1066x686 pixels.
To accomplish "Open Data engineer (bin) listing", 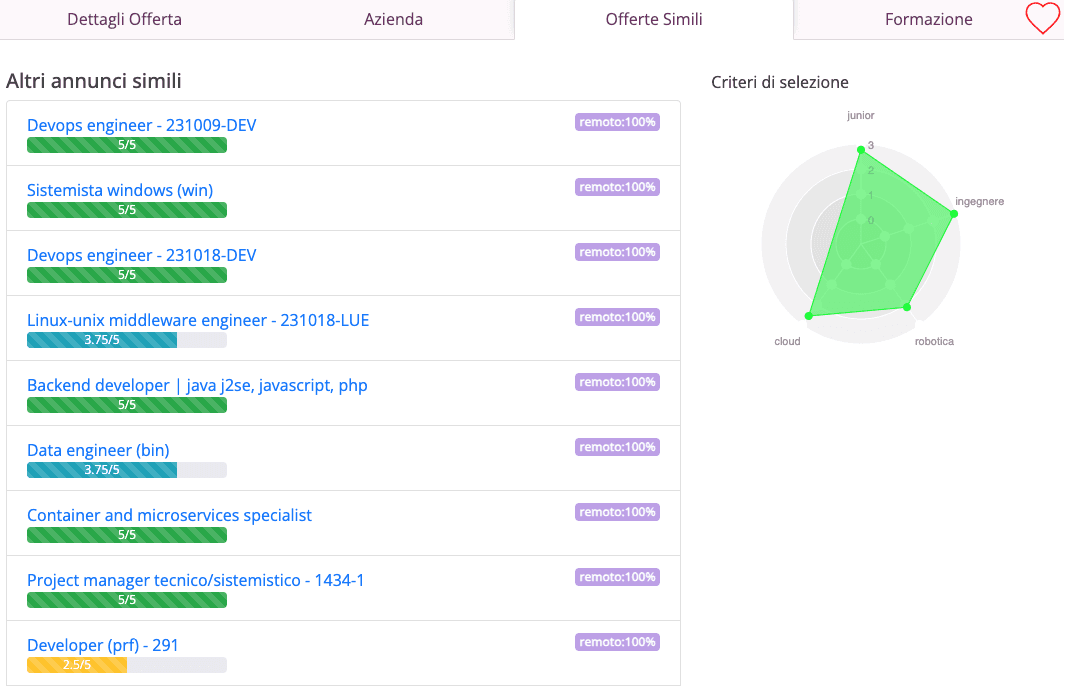I will click(x=98, y=450).
